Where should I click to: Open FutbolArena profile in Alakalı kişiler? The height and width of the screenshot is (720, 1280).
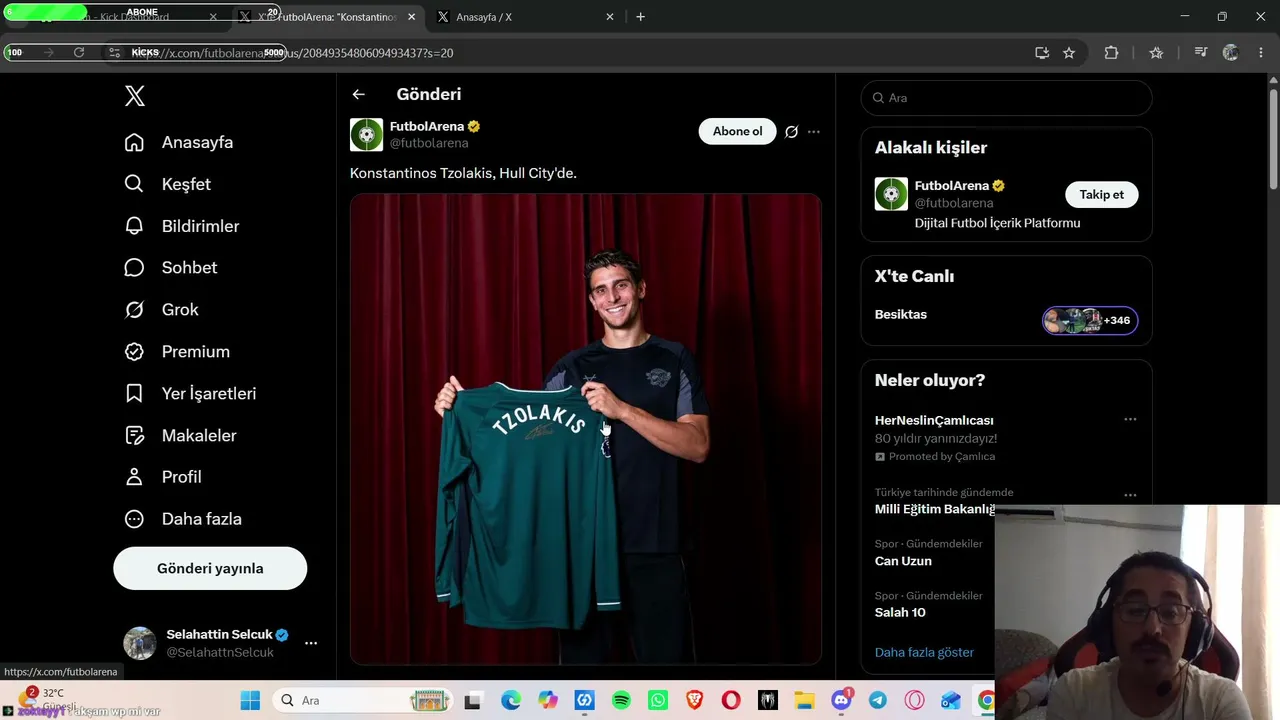[952, 185]
